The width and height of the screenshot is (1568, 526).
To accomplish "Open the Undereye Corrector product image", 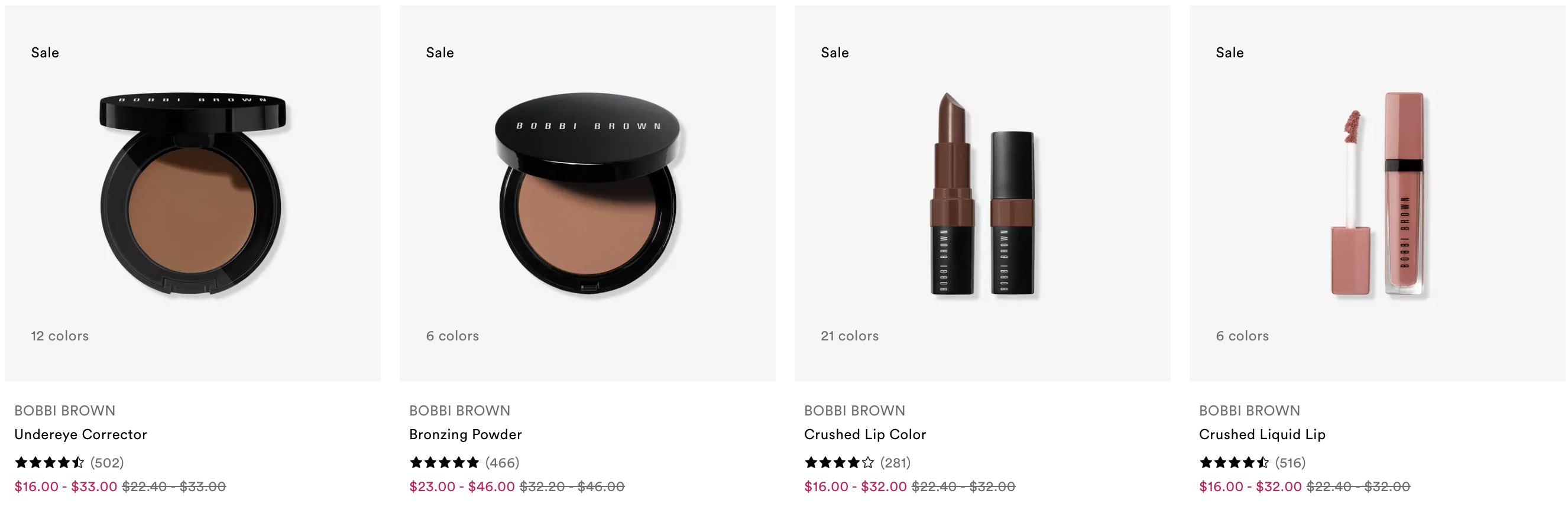I will [193, 194].
